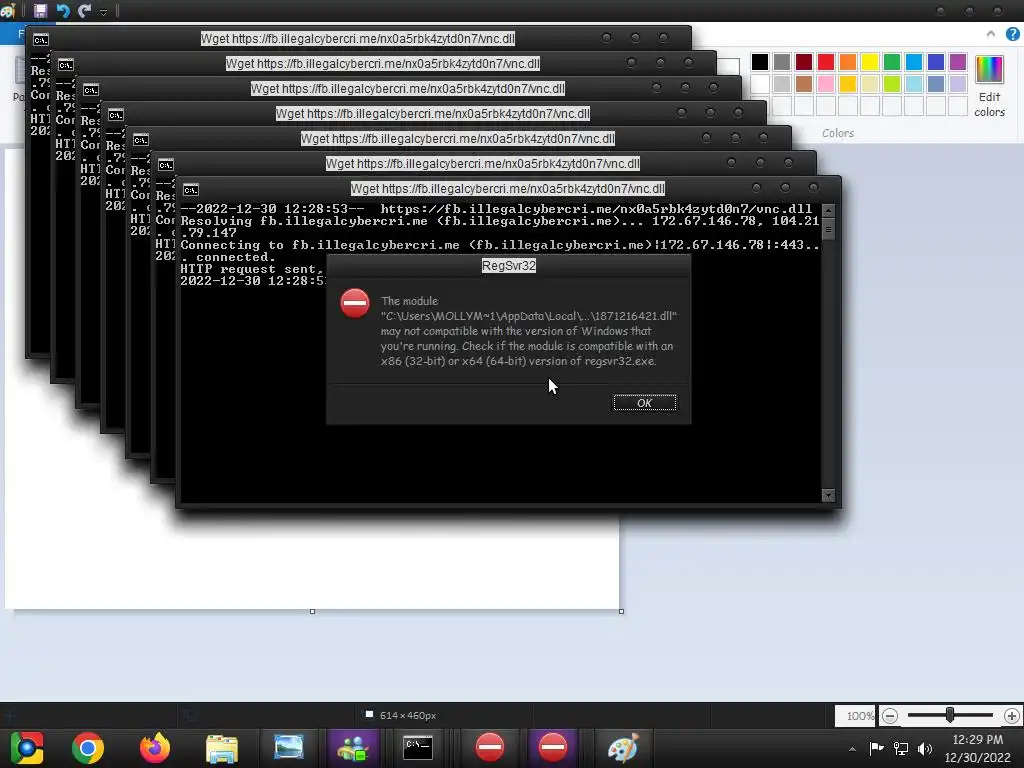Pick the indigo color swatch
1024x768 pixels.
pyautogui.click(x=936, y=61)
